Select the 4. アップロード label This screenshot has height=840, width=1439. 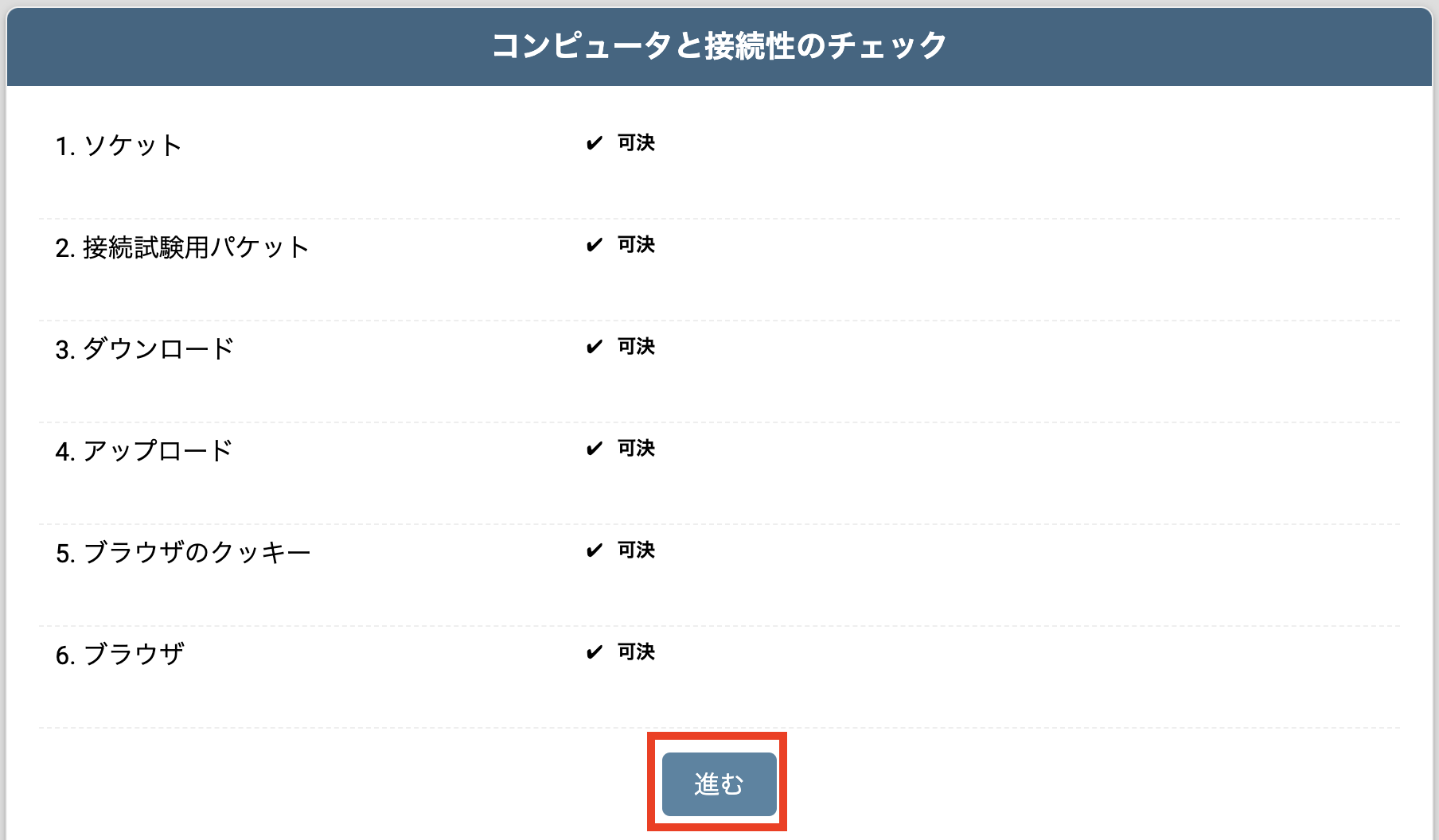point(143,451)
